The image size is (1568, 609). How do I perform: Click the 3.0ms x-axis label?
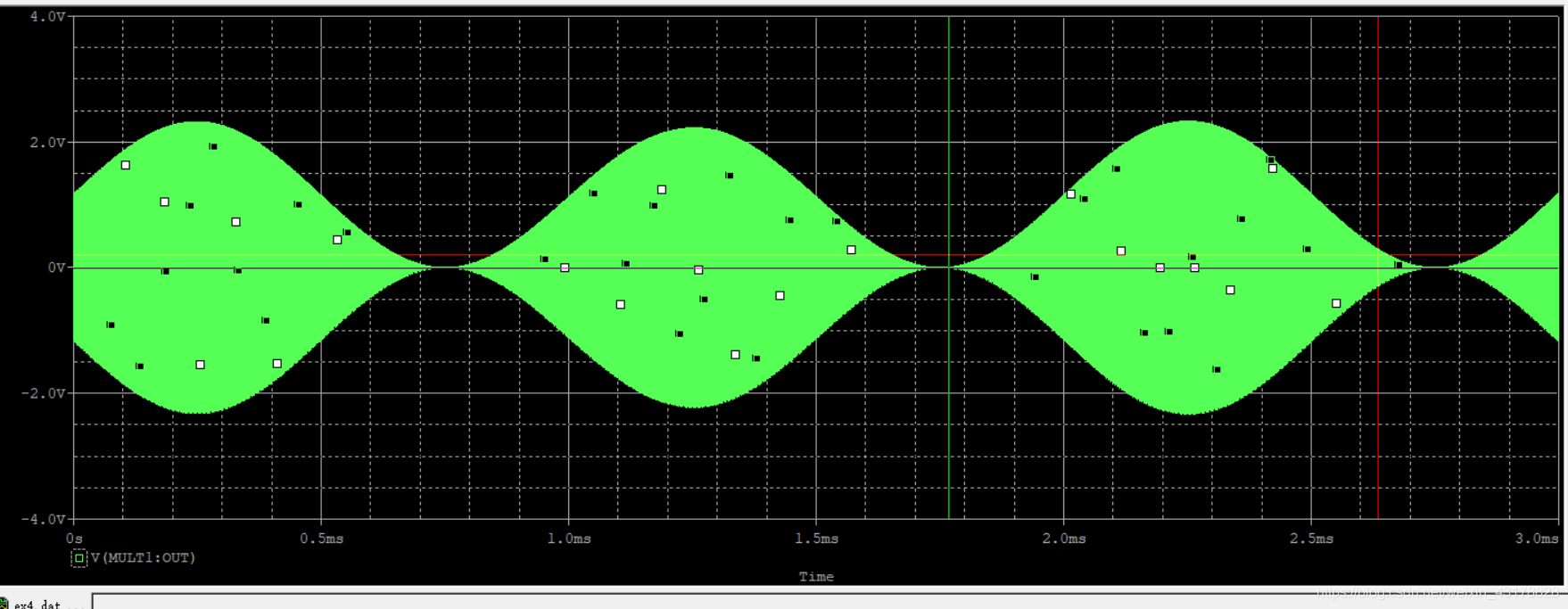pyautogui.click(x=1538, y=539)
